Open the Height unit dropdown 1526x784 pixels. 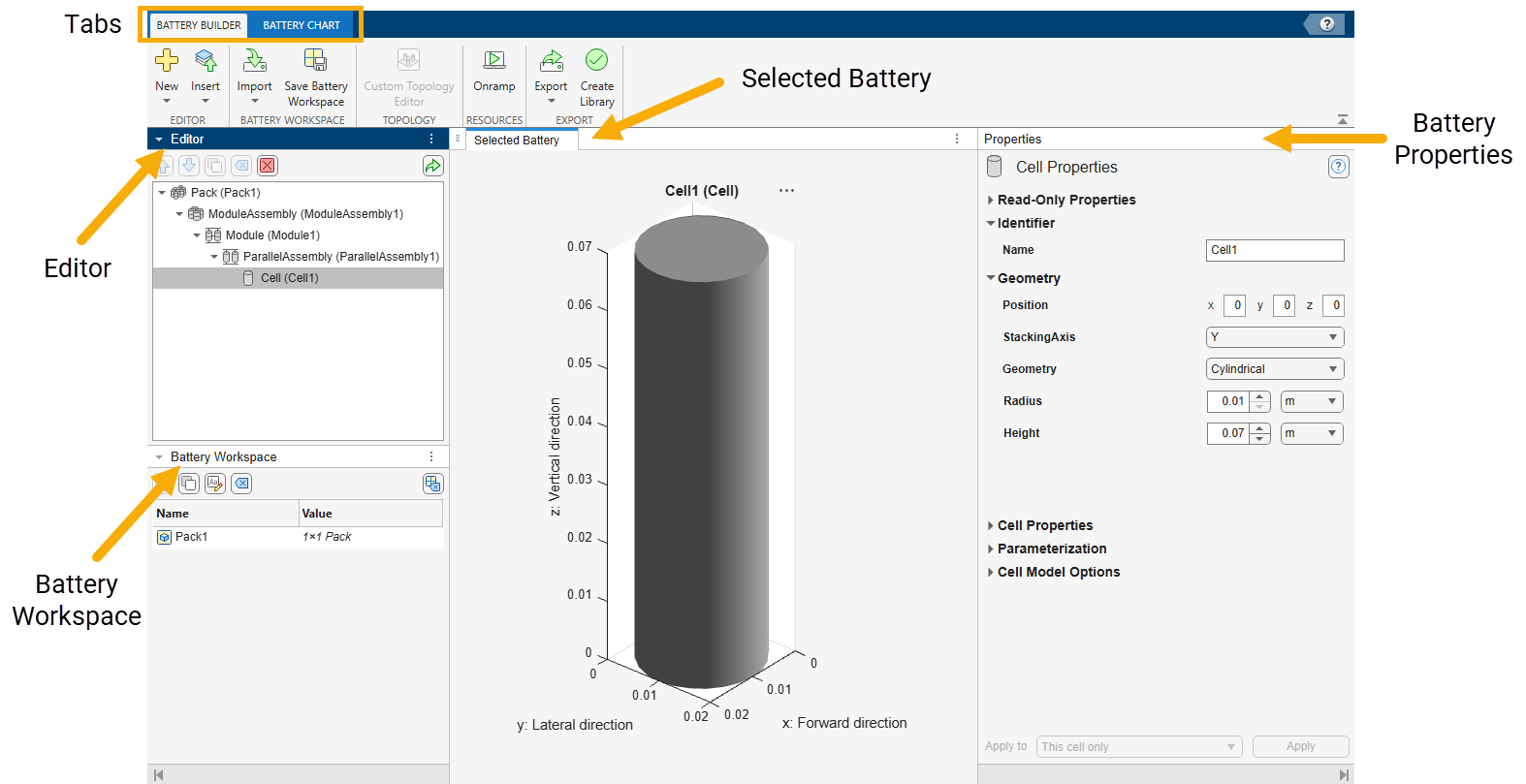pos(1312,433)
